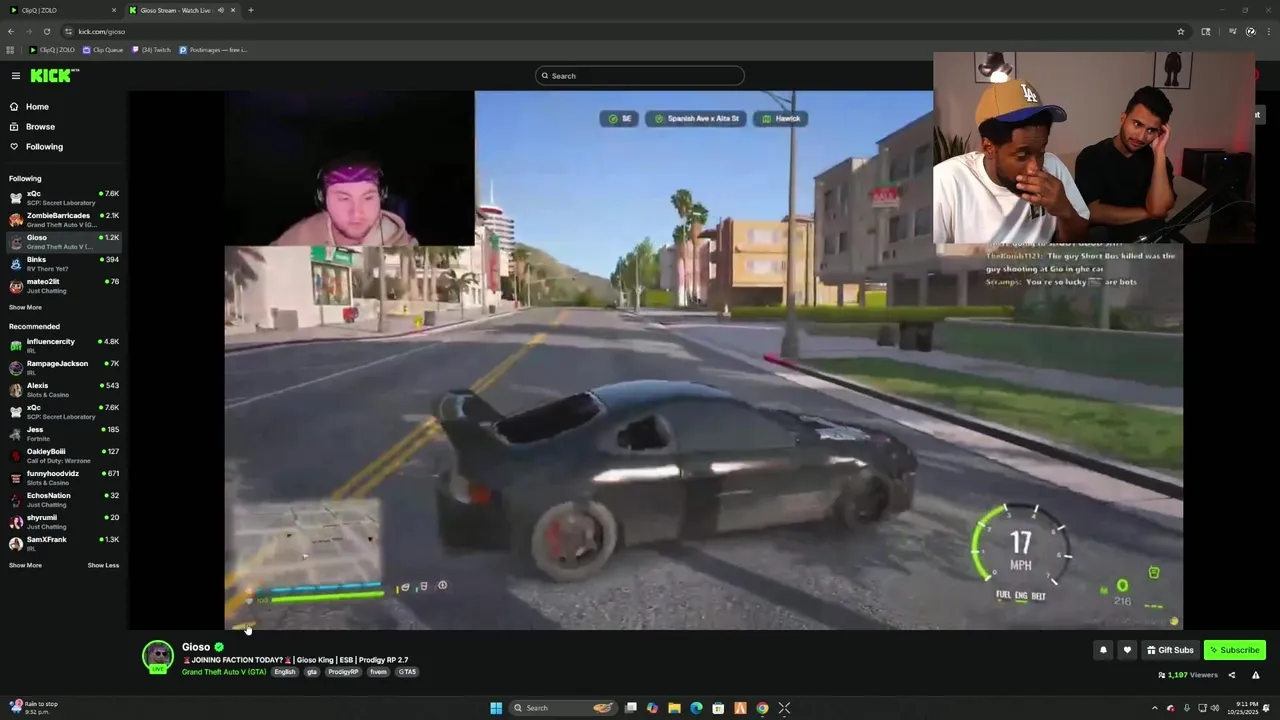Follow channel with the heart icon
This screenshot has height=720, width=1280.
pos(1127,650)
